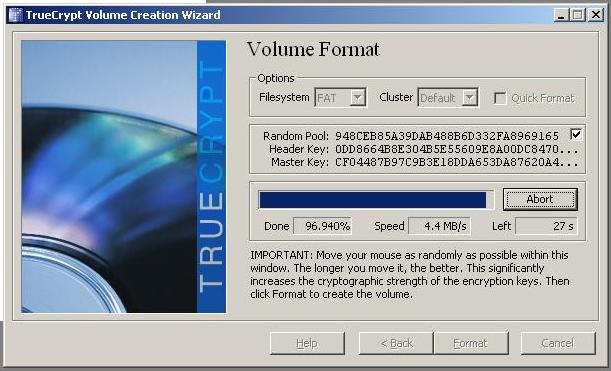Click the Header Key hex value

click(x=457, y=149)
